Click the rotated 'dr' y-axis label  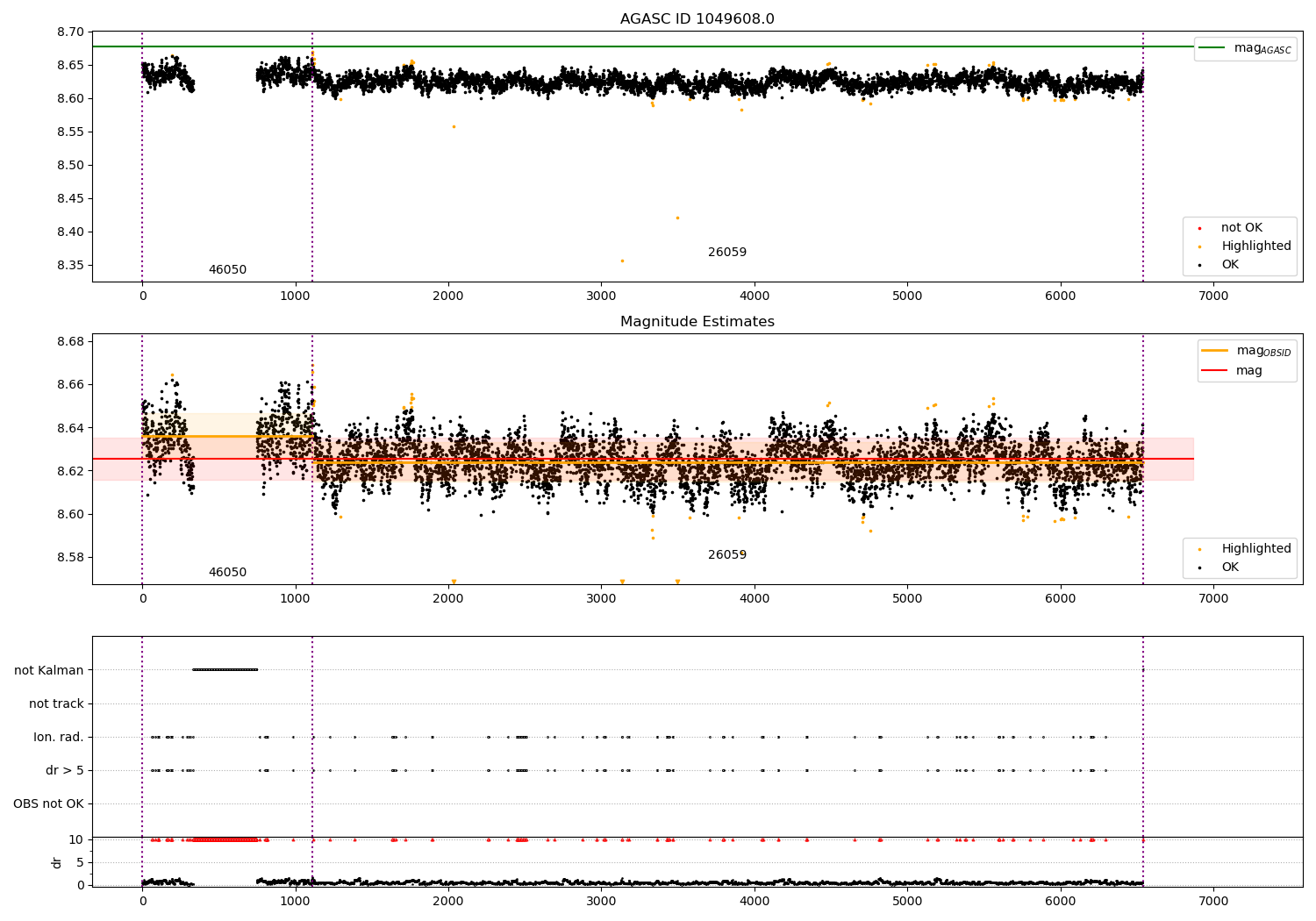(57, 863)
